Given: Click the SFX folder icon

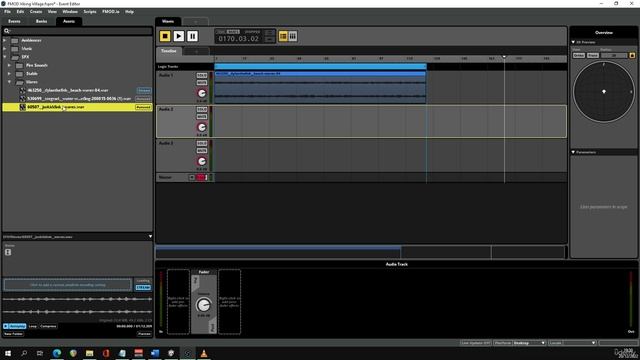Looking at the screenshot, I should click(x=15, y=57).
